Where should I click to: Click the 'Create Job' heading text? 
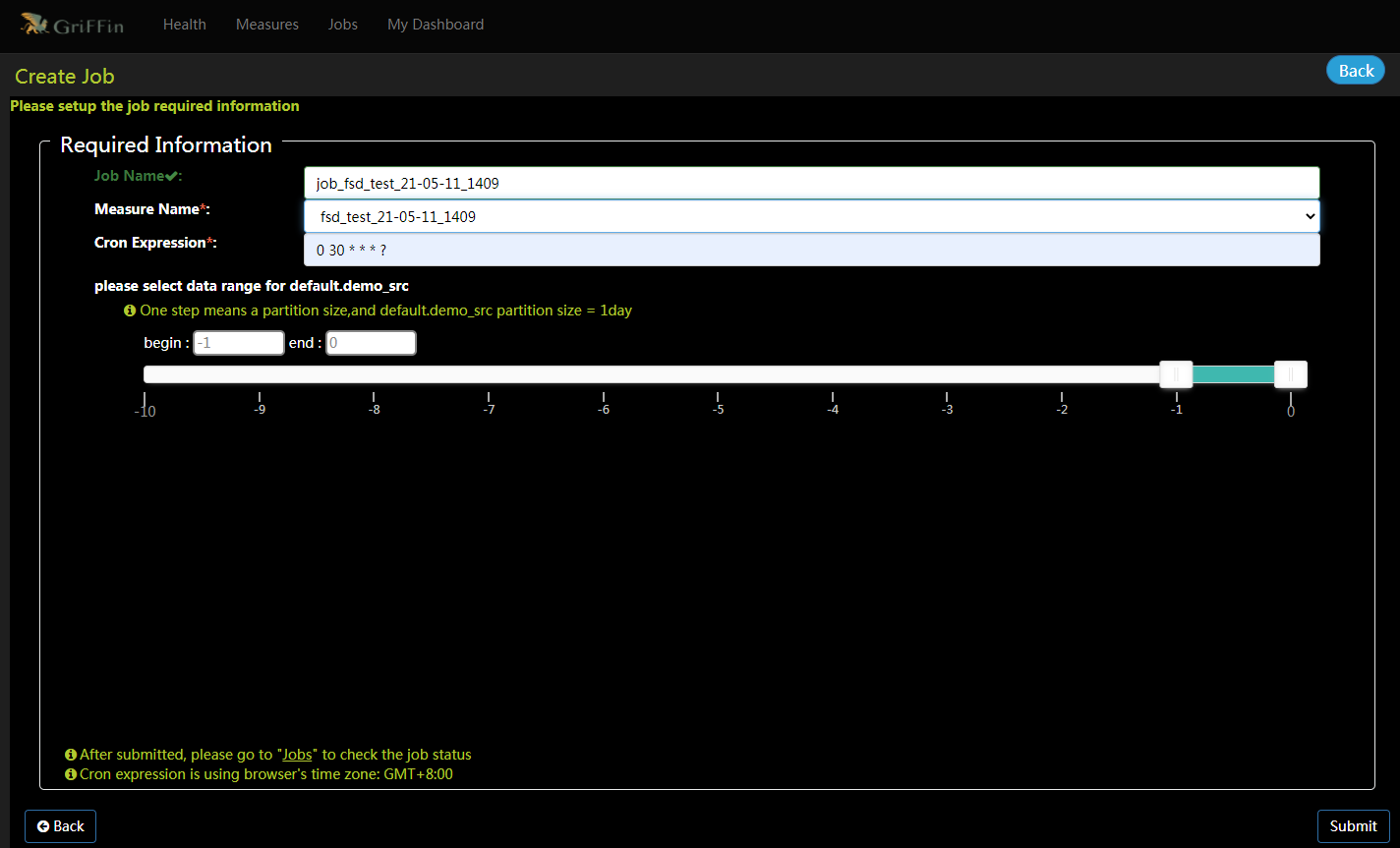tap(65, 77)
